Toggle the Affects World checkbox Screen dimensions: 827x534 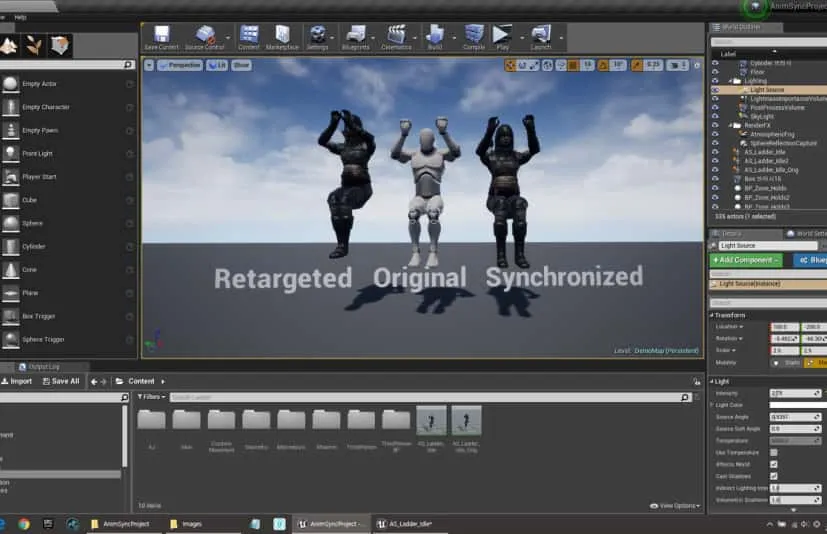tap(774, 464)
